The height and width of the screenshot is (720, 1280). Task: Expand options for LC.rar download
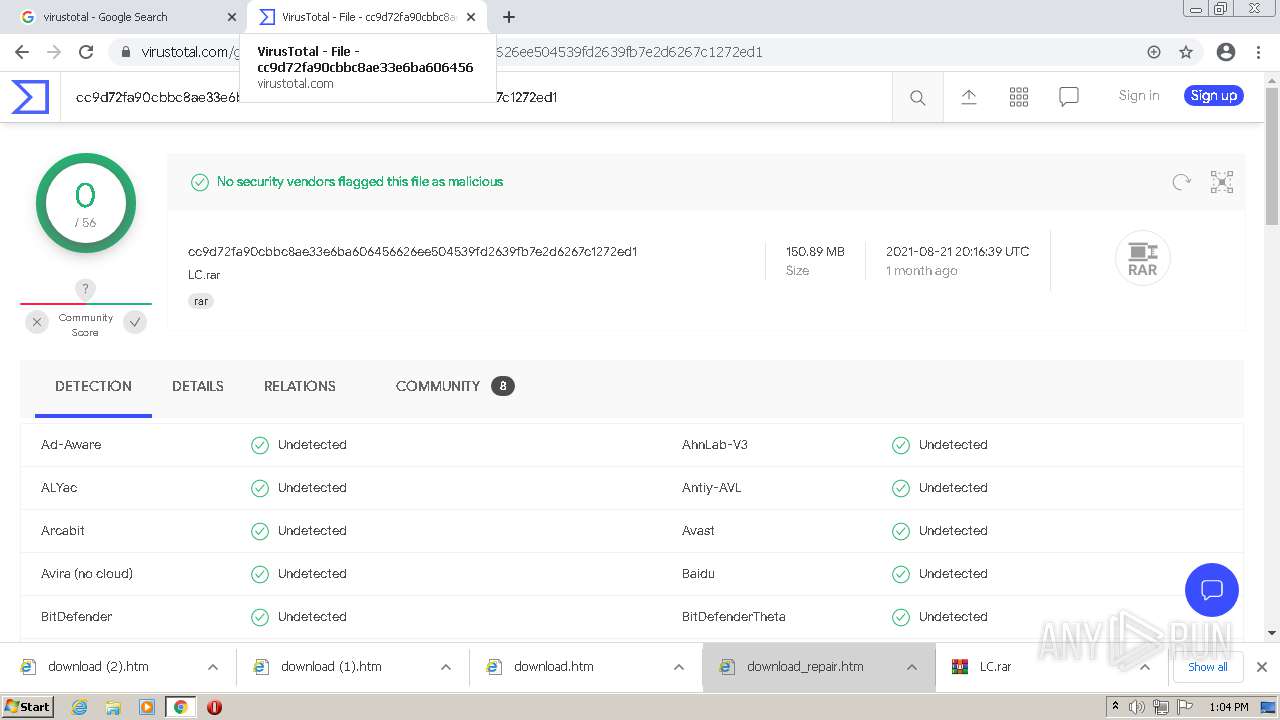tap(1145, 667)
